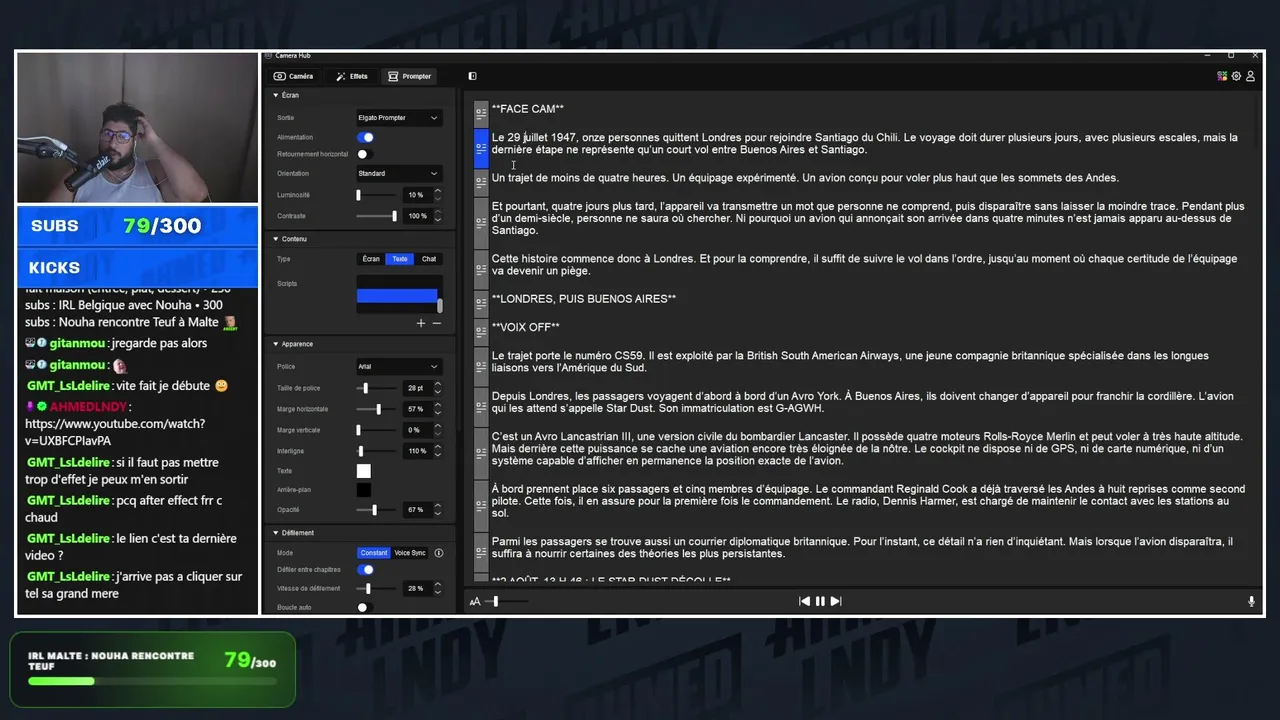Click GMT_LsLdelire name on 'vite fait je débute'
The height and width of the screenshot is (720, 1280).
[68, 386]
